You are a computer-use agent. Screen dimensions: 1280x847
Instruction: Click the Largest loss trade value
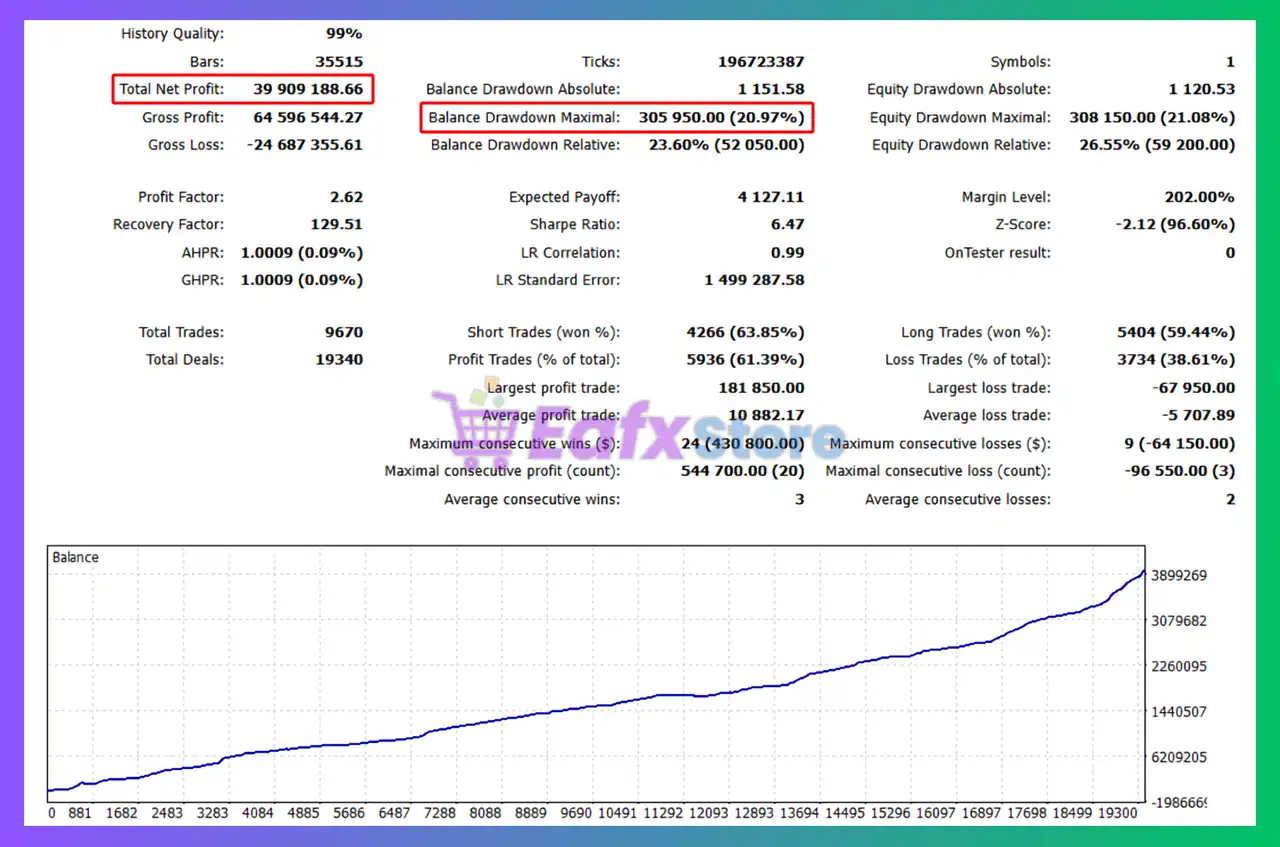[x=1193, y=388]
